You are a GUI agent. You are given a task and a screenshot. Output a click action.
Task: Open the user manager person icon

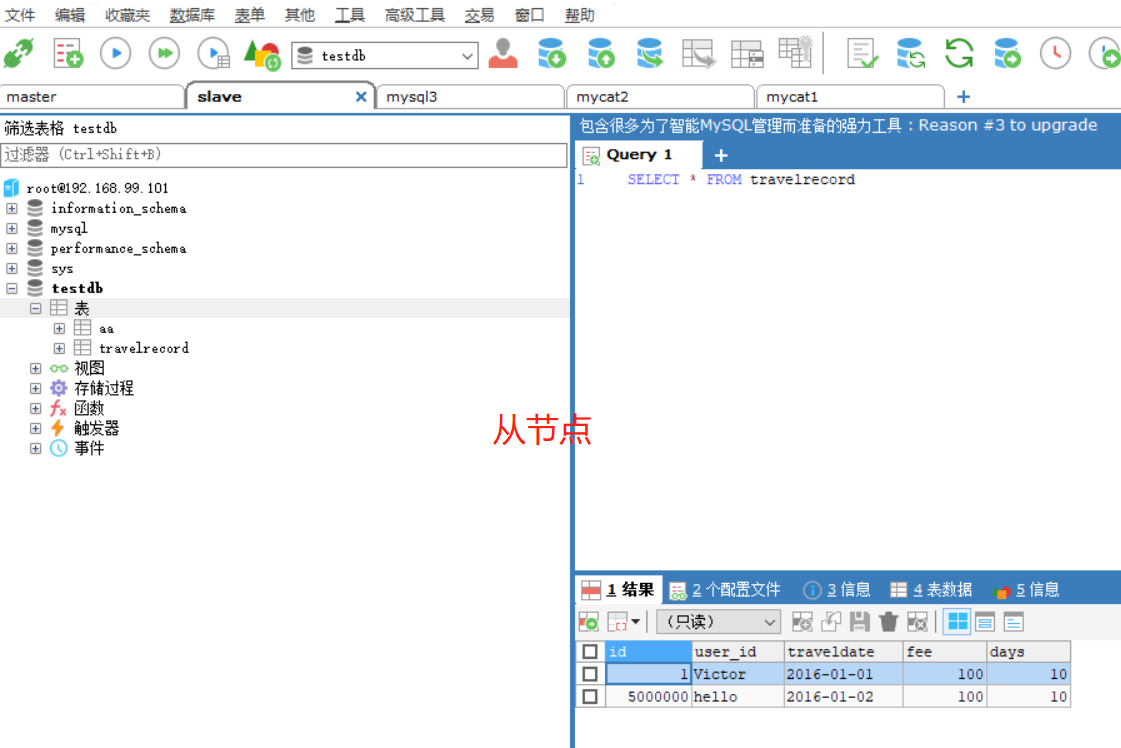coord(503,54)
